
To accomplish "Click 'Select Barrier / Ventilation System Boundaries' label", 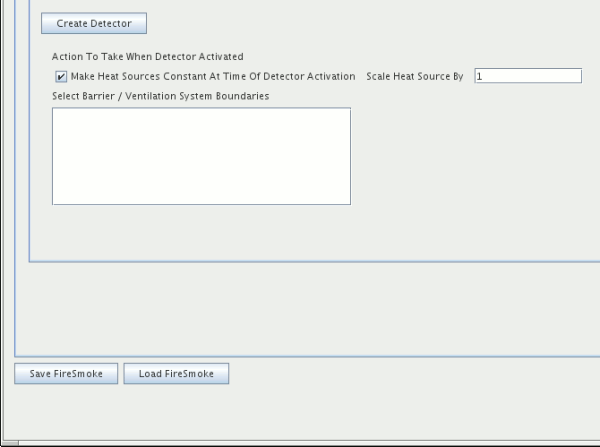I will [x=160, y=96].
